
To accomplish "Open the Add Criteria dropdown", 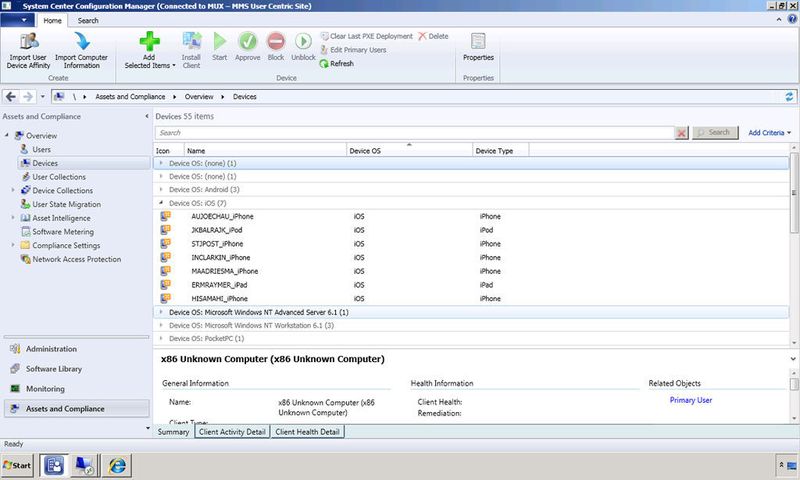I will click(x=769, y=133).
